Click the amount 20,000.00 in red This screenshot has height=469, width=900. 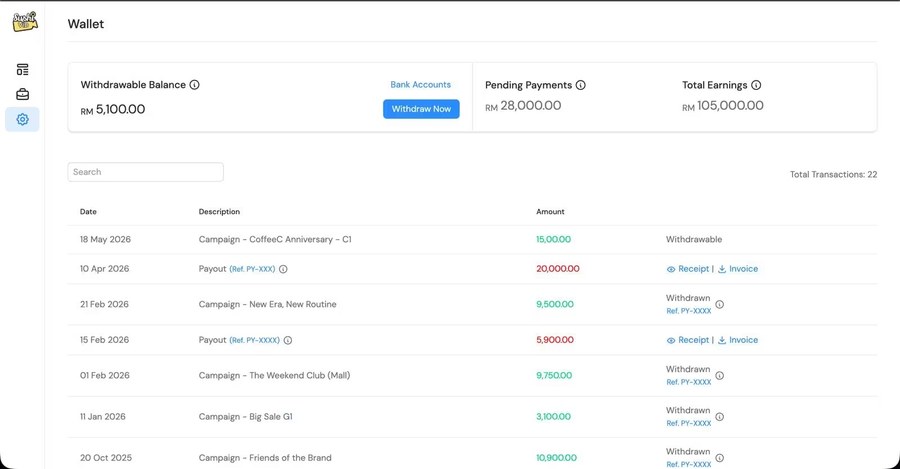[558, 269]
